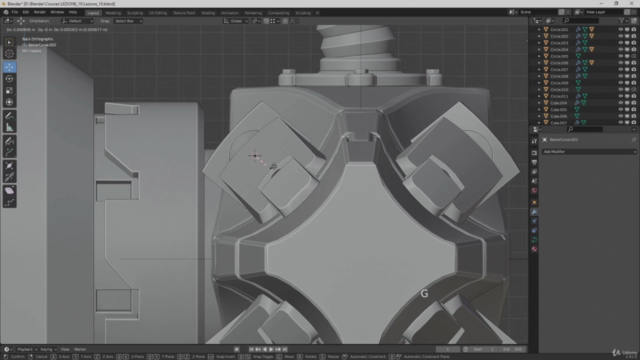Select the Measure tool
640x360 pixels.
click(x=9, y=128)
